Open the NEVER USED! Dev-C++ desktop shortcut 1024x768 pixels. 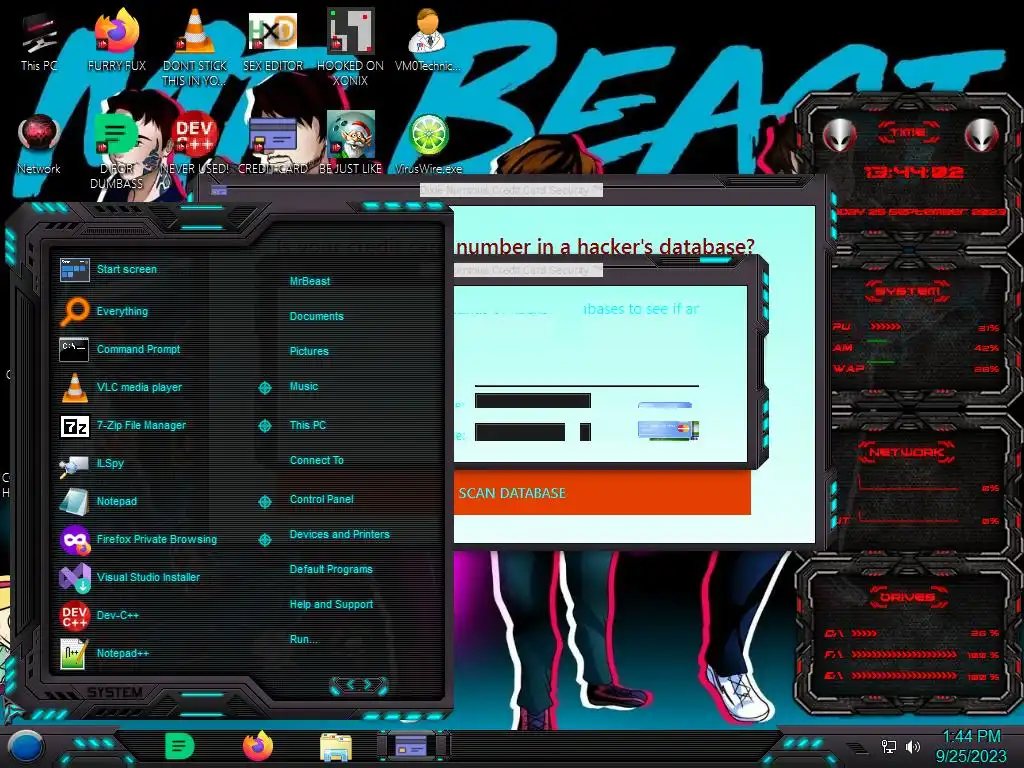point(195,144)
